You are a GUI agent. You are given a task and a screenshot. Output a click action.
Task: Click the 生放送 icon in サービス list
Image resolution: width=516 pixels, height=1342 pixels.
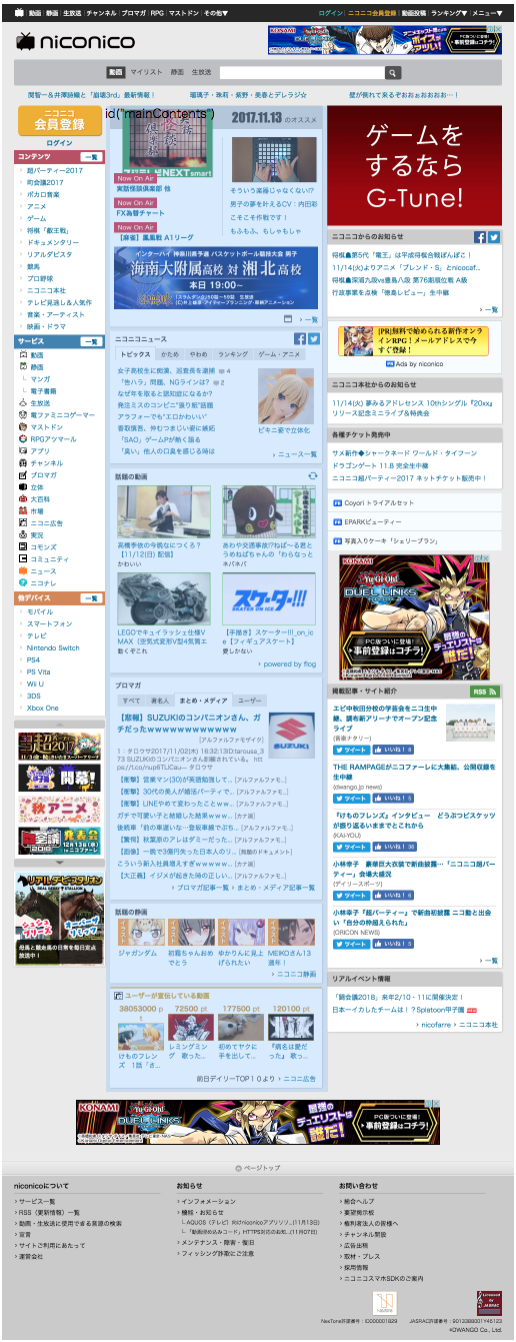[21, 403]
